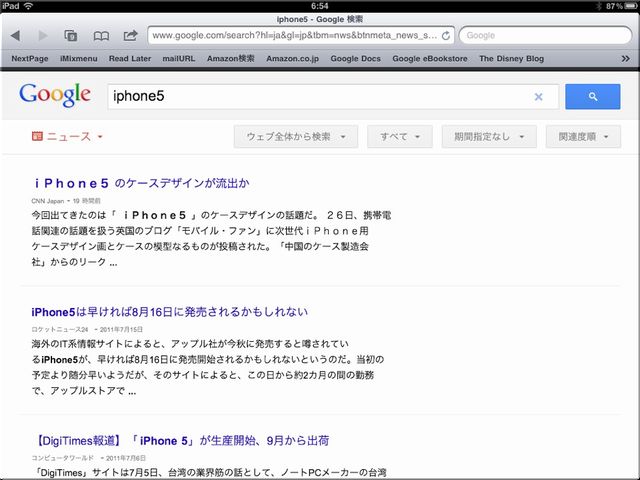Image resolution: width=640 pixels, height=480 pixels.
Task: Open the すべて filter dropdown
Action: [x=400, y=137]
